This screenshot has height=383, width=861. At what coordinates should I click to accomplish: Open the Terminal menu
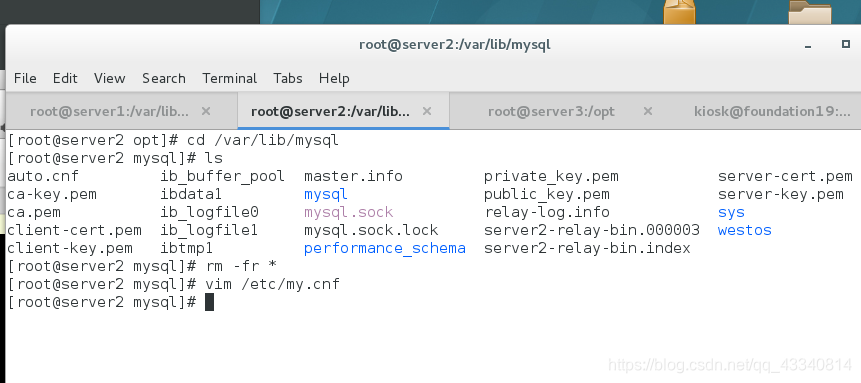(x=230, y=79)
